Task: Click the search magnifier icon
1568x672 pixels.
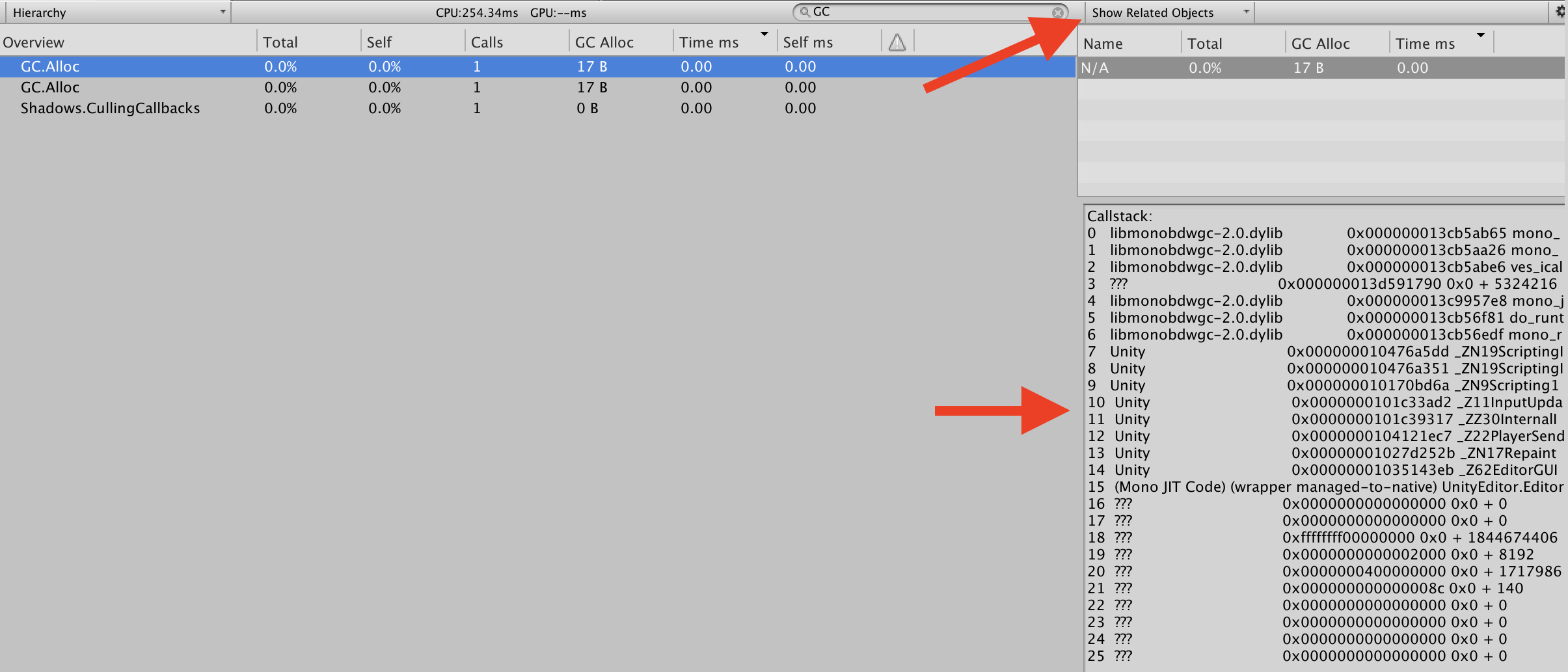Action: (805, 12)
